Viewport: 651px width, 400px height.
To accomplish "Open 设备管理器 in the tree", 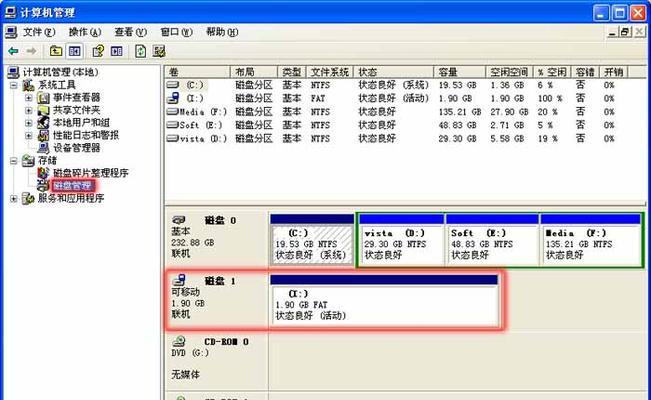I will [x=76, y=147].
